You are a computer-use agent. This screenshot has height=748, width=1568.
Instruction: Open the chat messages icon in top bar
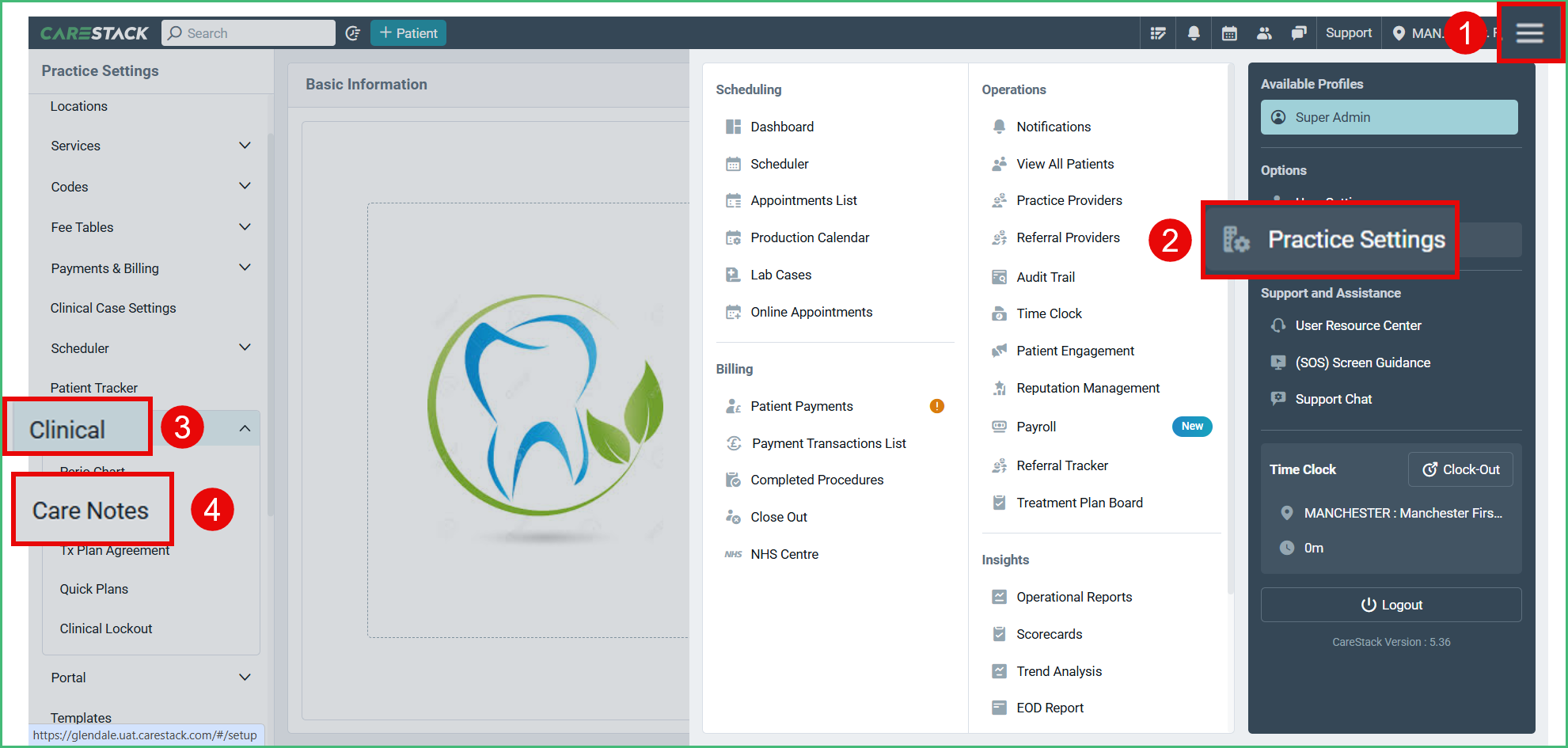pos(1299,33)
